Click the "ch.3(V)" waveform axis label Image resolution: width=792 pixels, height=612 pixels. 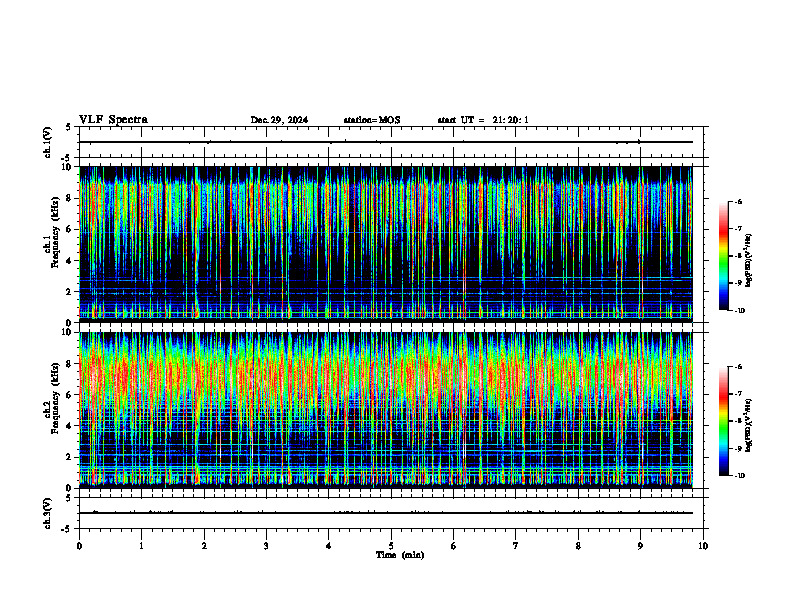[x=47, y=513]
